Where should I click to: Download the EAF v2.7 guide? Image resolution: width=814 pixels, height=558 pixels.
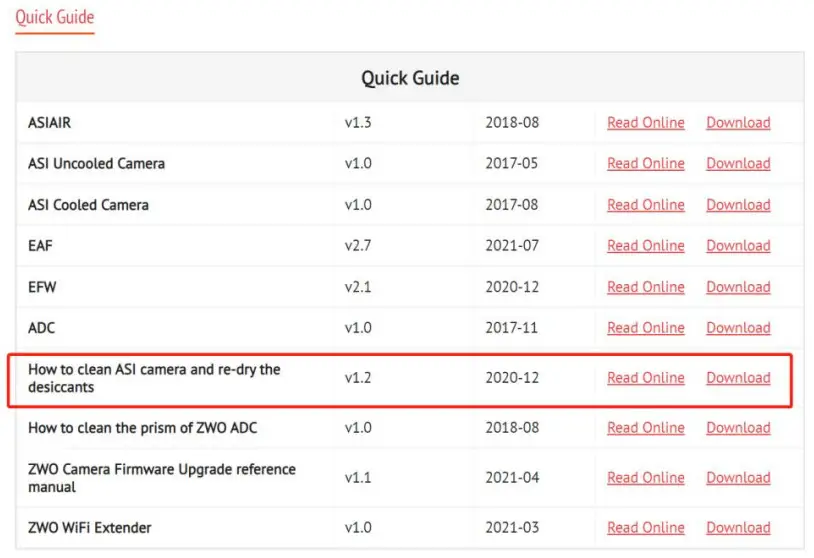(738, 246)
